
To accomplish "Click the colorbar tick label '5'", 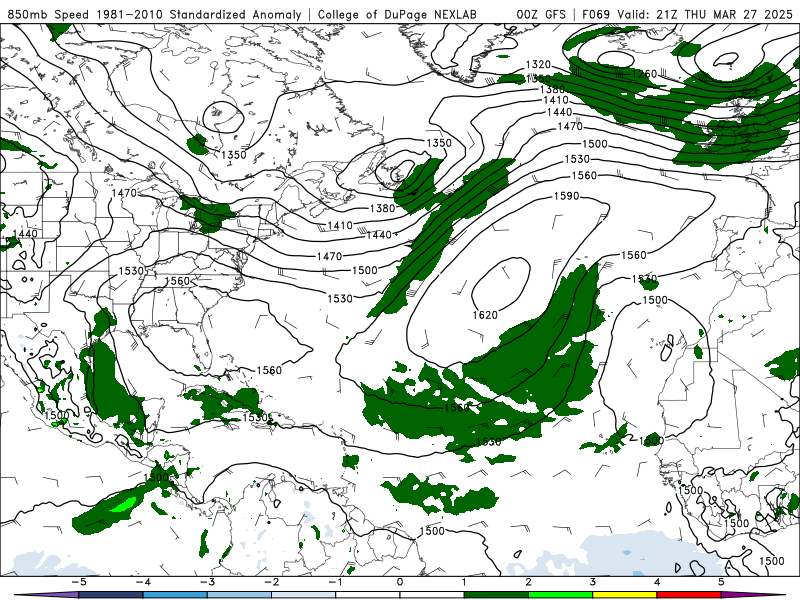I will point(721,582).
